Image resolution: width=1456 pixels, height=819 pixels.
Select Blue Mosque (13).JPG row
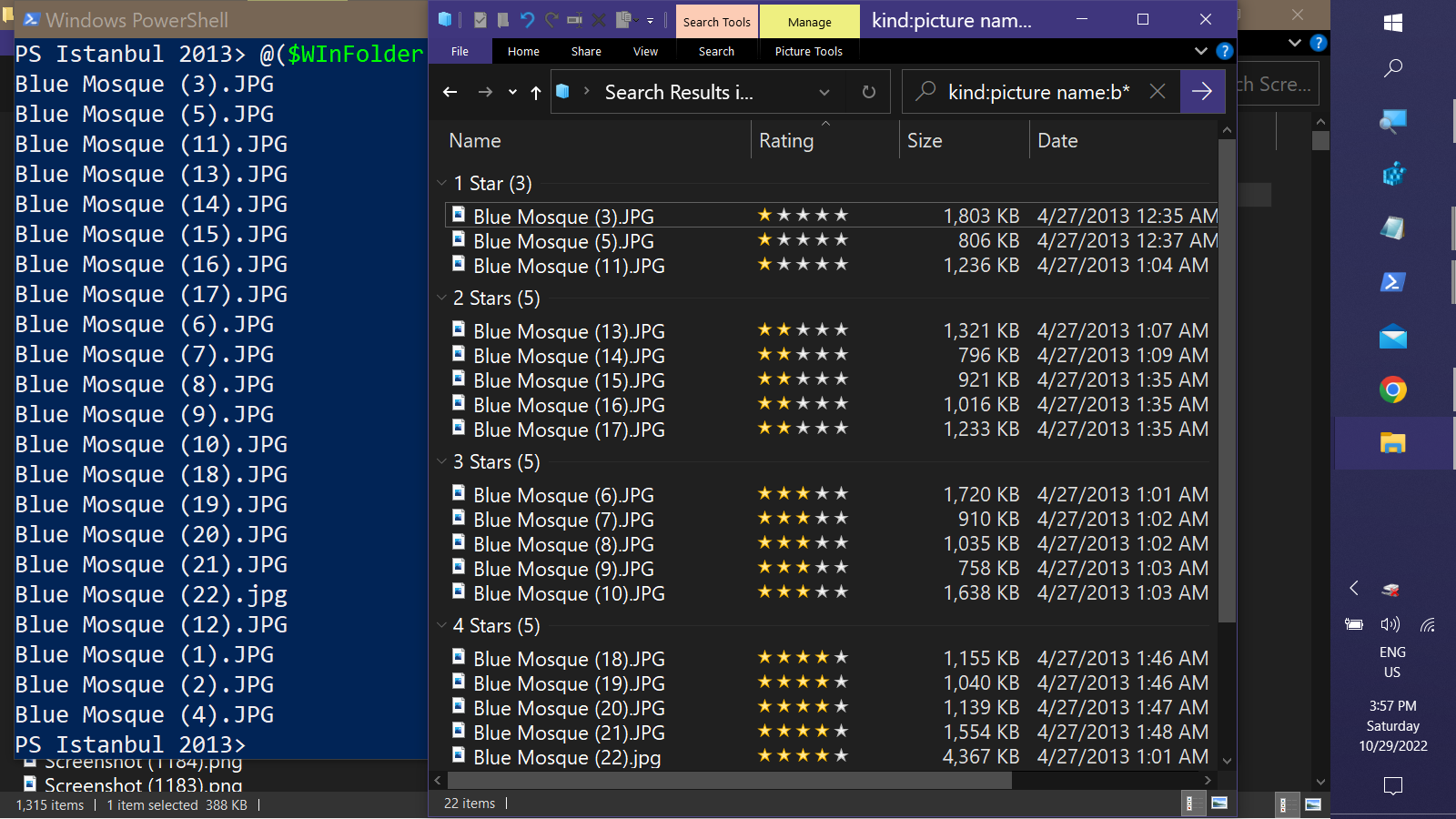[x=830, y=330]
